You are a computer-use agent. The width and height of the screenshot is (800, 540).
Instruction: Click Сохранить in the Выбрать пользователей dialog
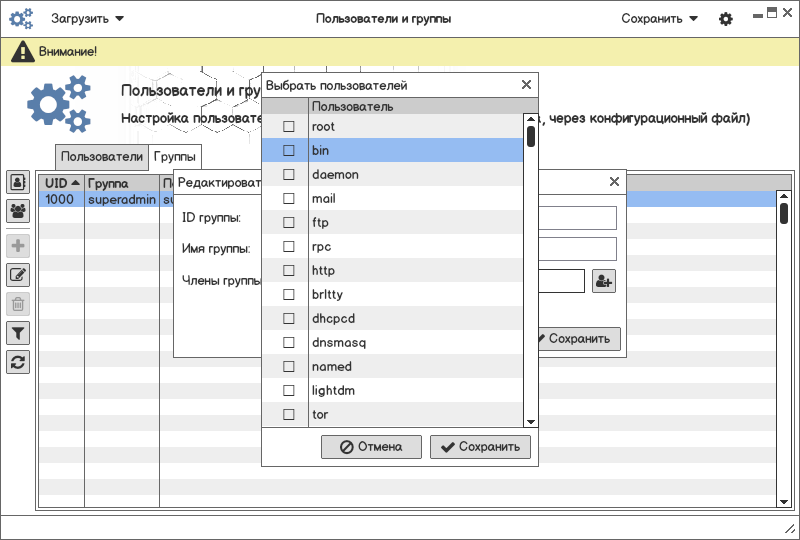coord(480,447)
